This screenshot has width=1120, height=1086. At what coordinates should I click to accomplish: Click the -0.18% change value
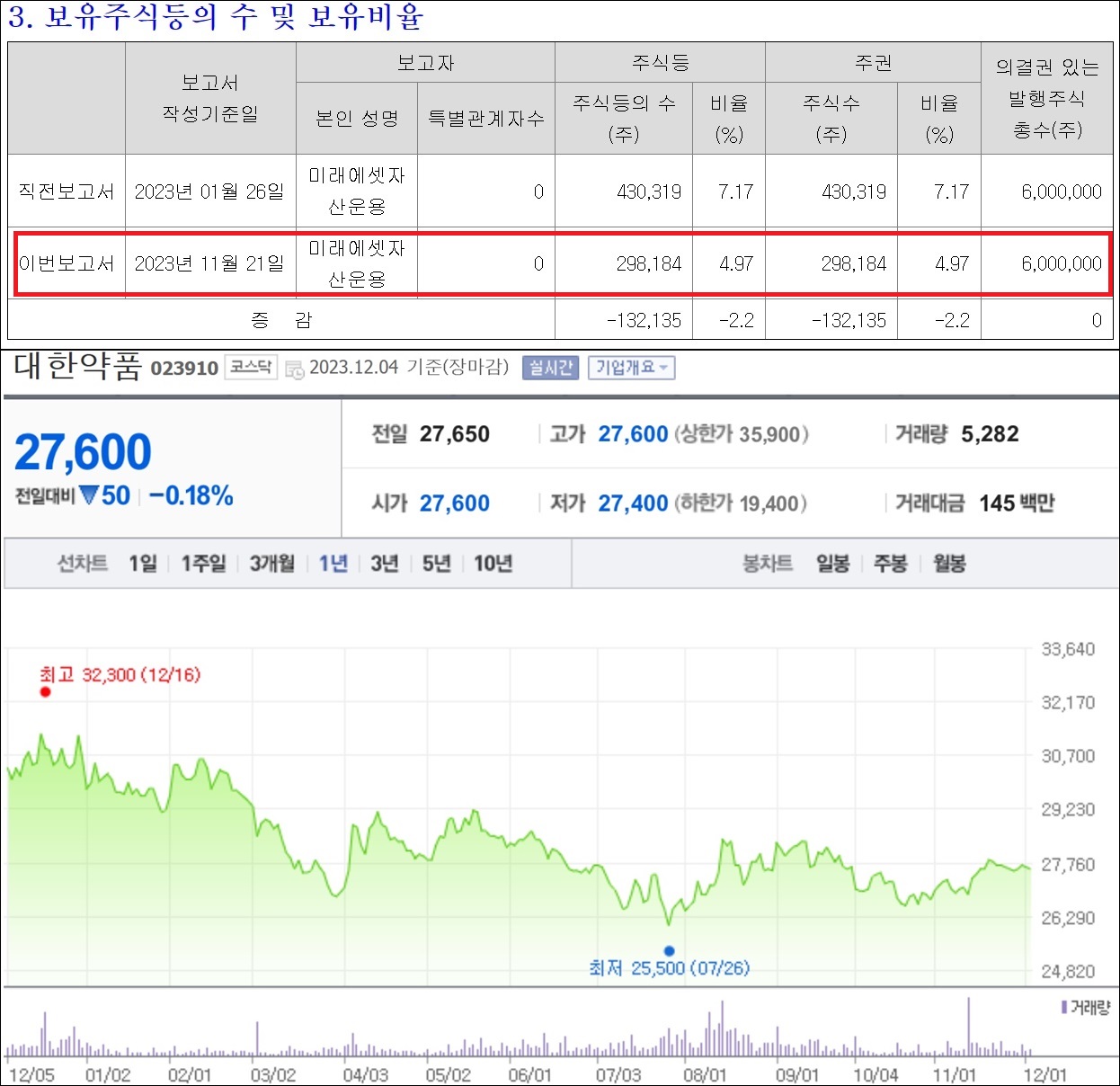click(x=191, y=495)
